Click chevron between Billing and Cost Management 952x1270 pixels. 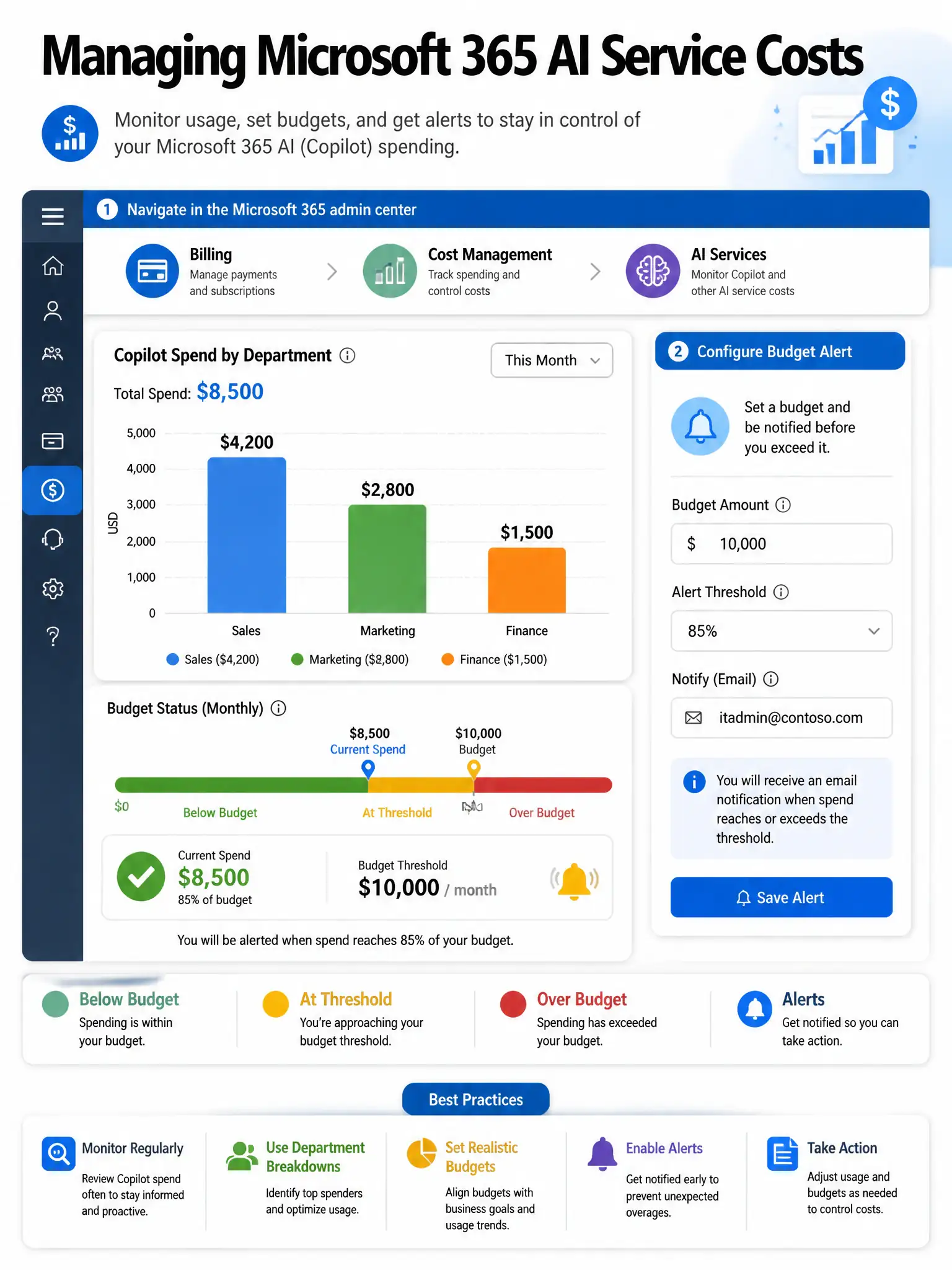332,272
